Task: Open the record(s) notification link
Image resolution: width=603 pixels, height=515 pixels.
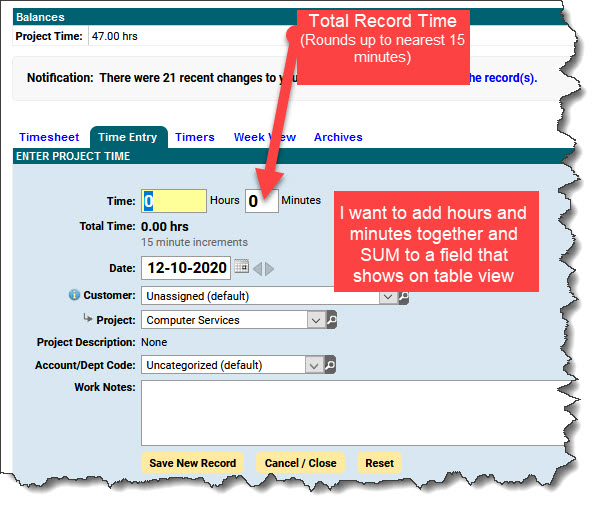Action: 503,78
